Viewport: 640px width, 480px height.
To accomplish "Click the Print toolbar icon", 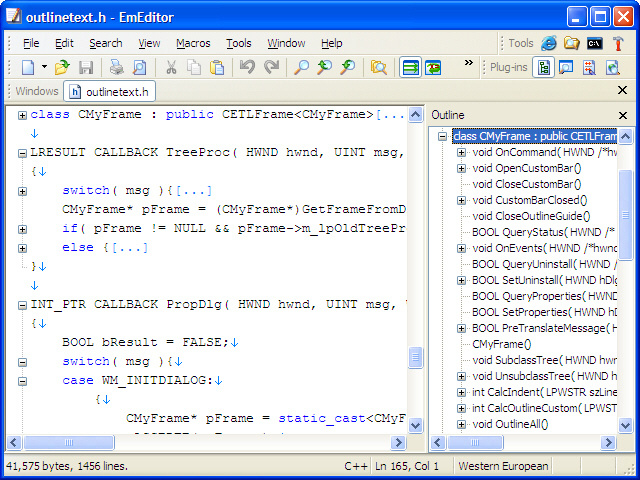I will (116, 68).
